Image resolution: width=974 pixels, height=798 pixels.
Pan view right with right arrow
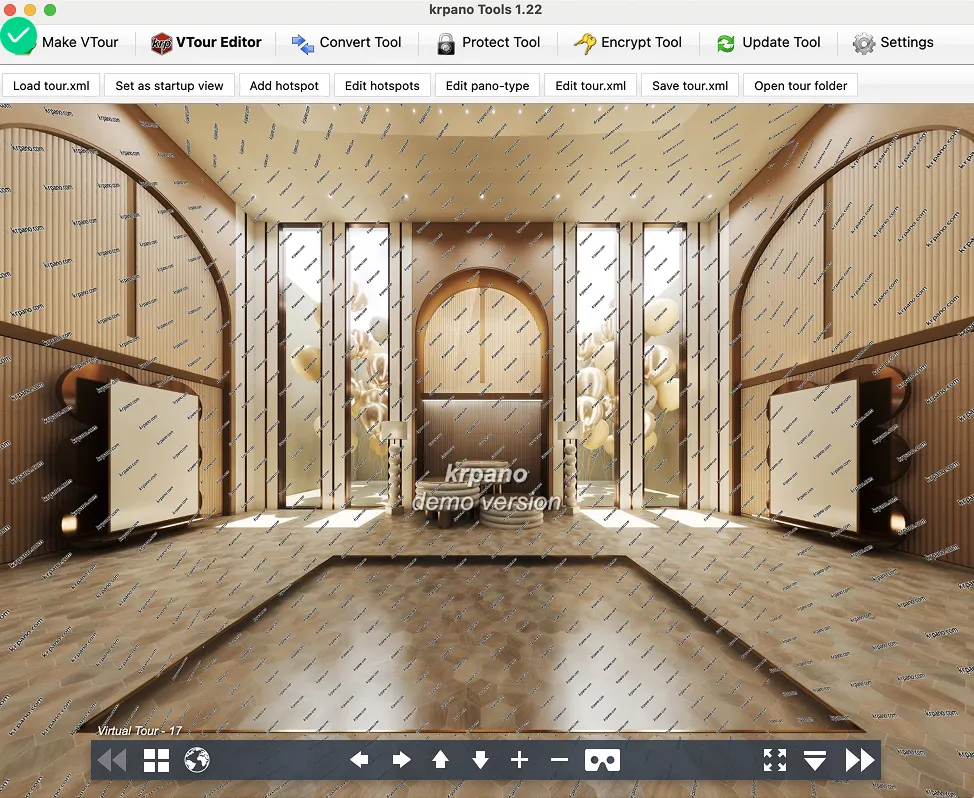pyautogui.click(x=401, y=759)
